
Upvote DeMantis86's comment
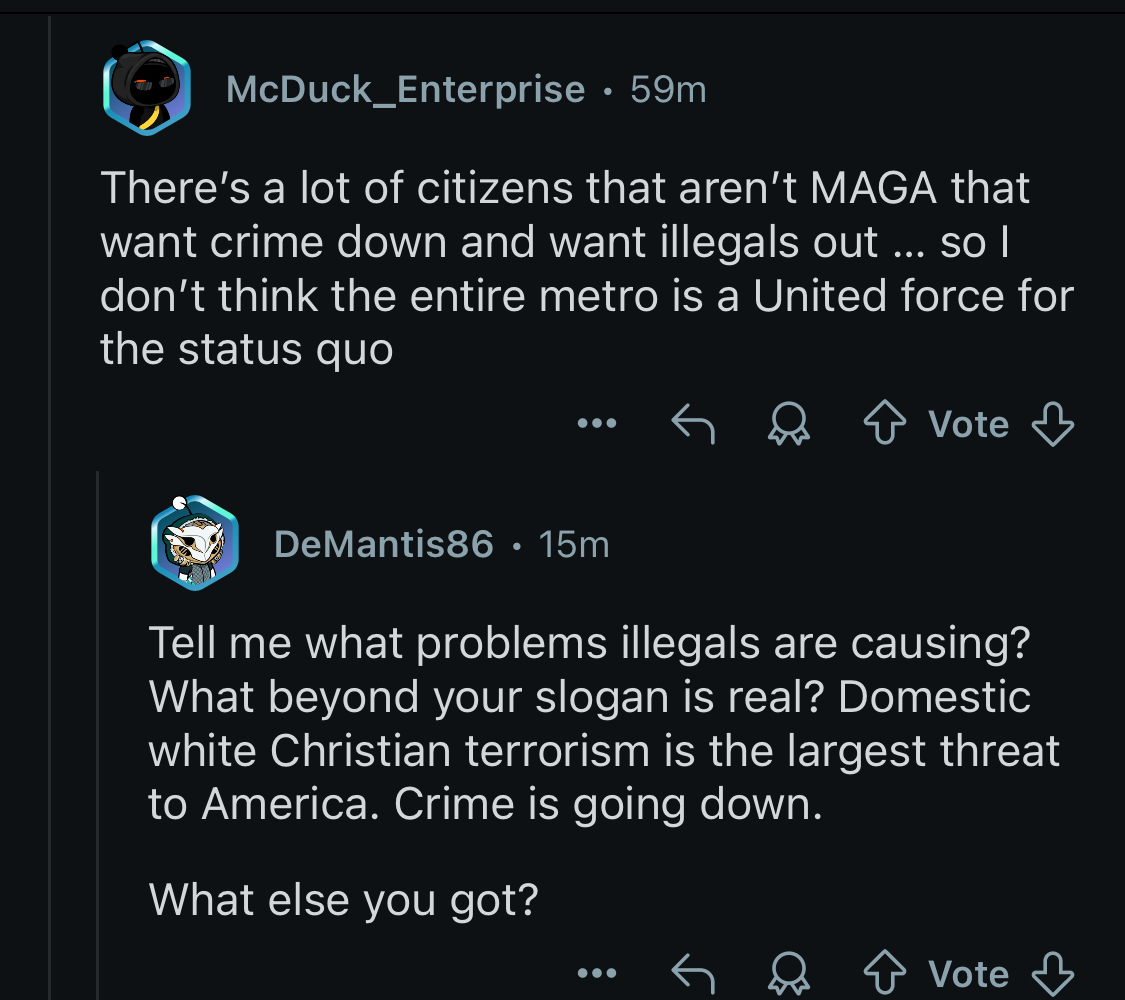pyautogui.click(x=885, y=973)
